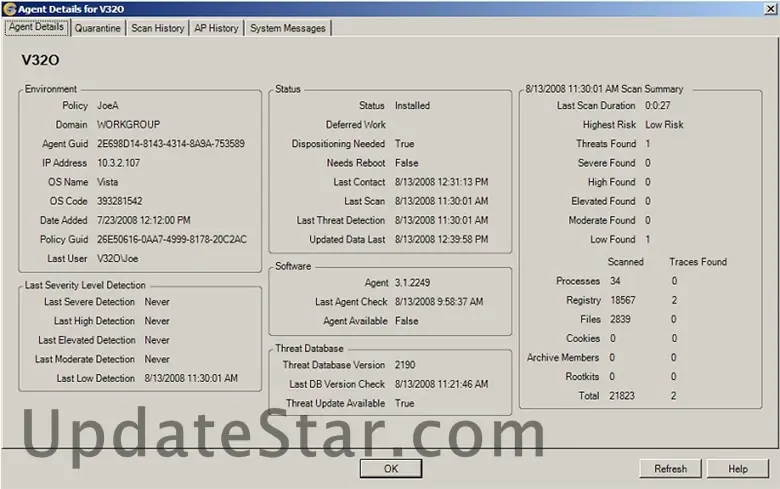Viewport: 780px width, 489px height.
Task: Click the Last User value V320\Joe
Action: point(117,259)
